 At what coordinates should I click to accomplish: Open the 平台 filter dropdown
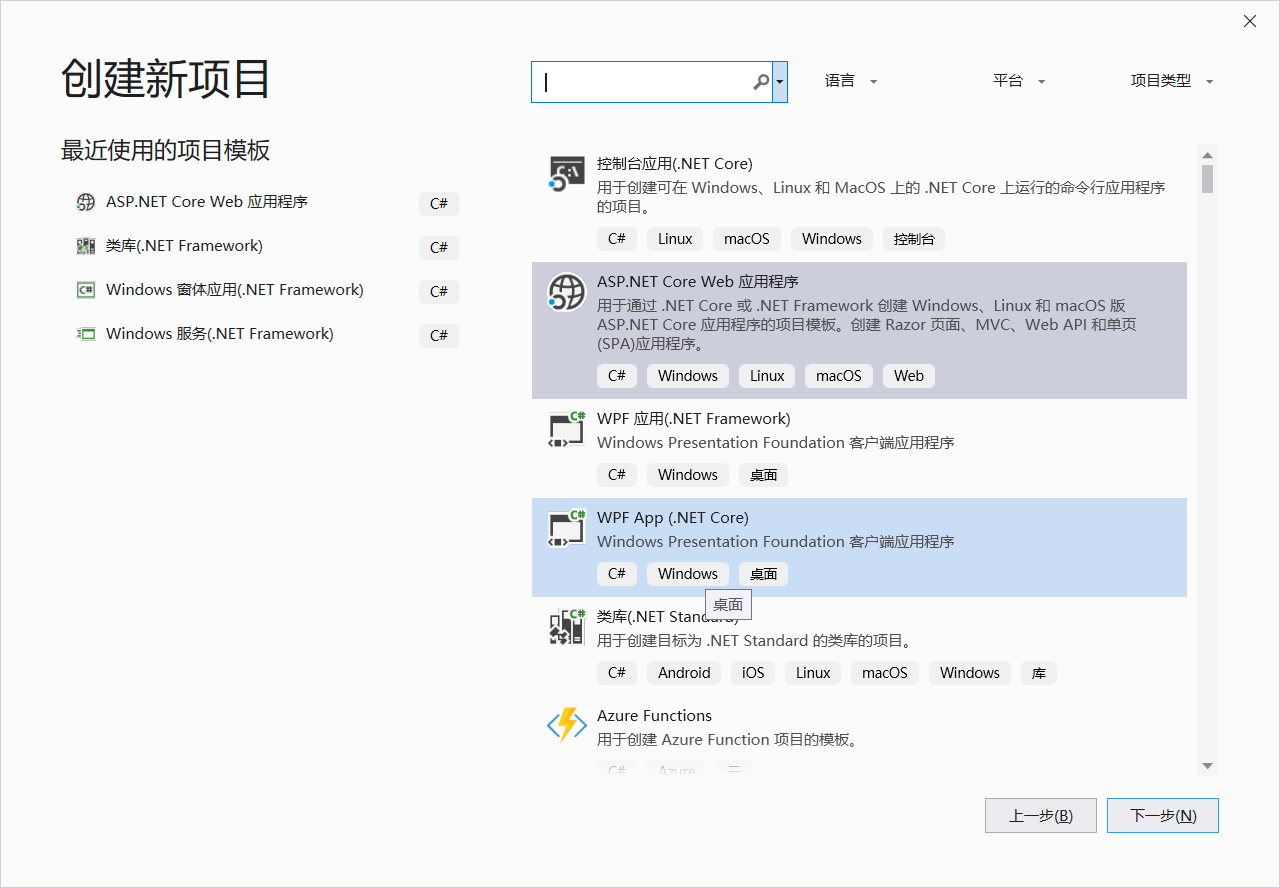tap(1018, 81)
